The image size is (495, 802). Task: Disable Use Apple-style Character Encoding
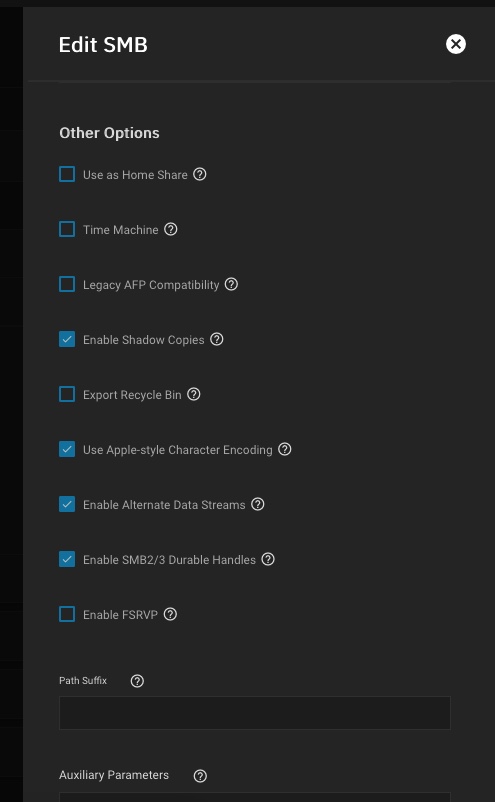[x=67, y=449]
